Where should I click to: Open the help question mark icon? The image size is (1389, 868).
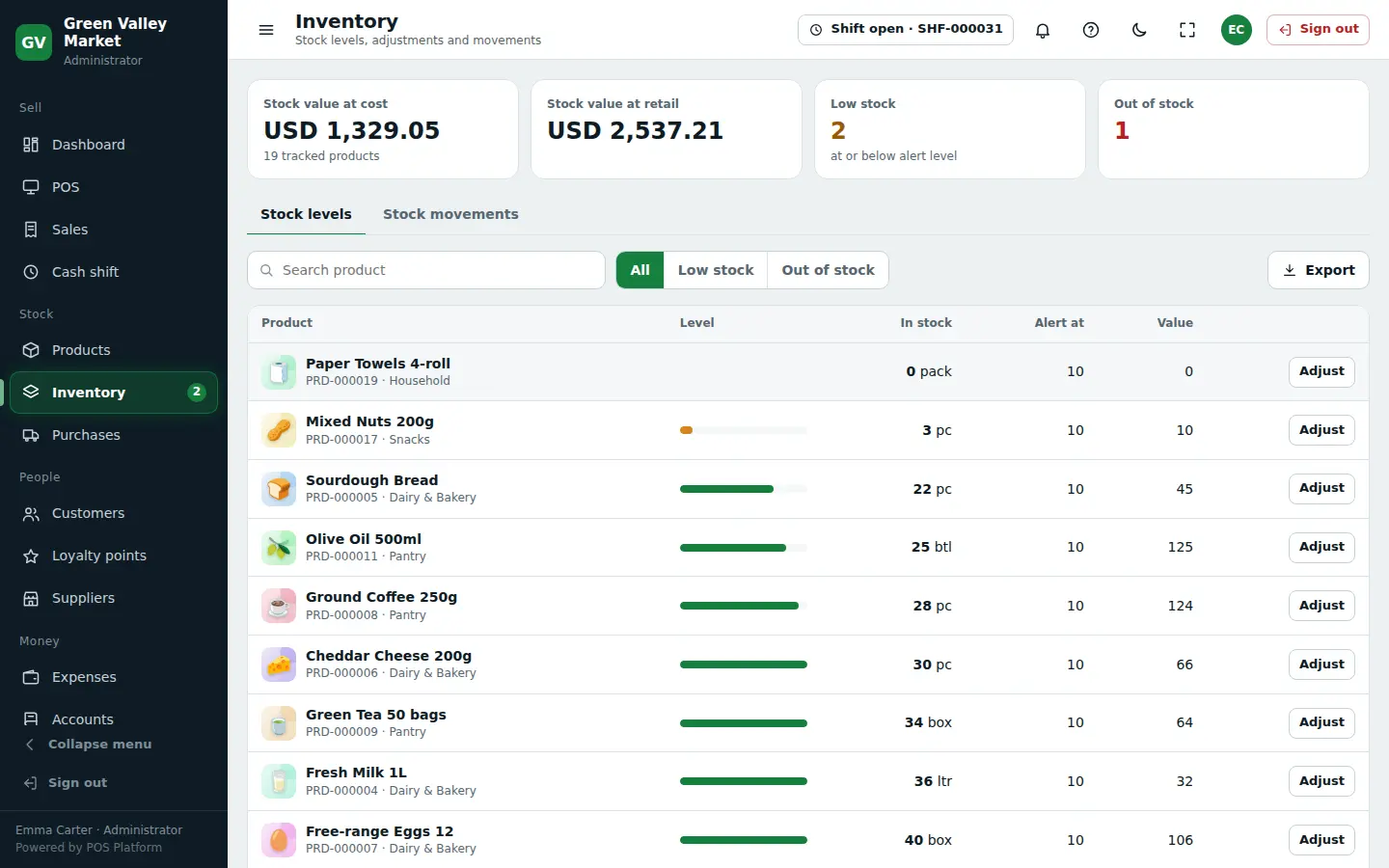pos(1091,30)
